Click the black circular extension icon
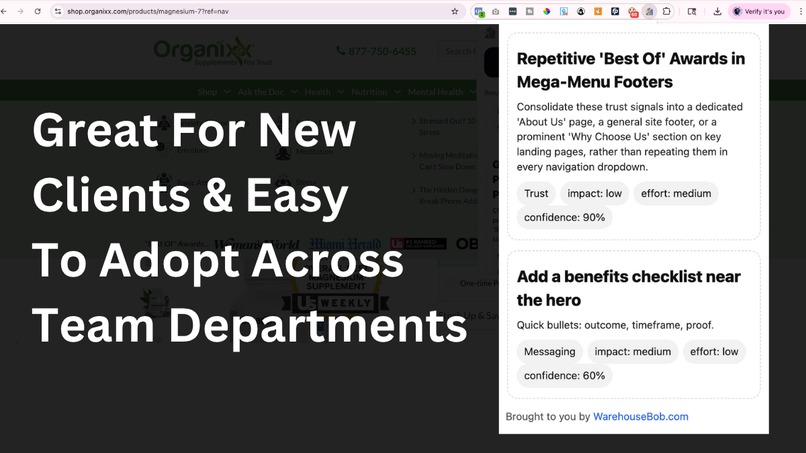This screenshot has width=806, height=453. click(x=581, y=11)
